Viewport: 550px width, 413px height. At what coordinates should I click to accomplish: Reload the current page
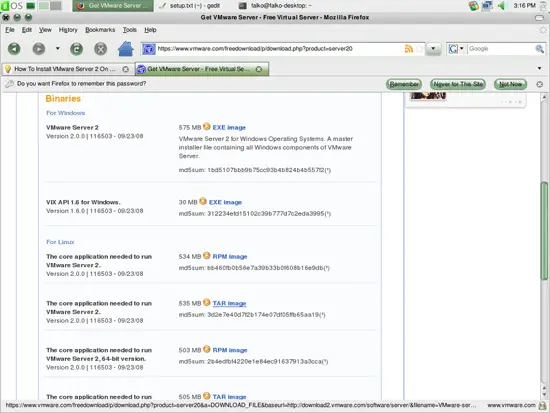[76, 48]
